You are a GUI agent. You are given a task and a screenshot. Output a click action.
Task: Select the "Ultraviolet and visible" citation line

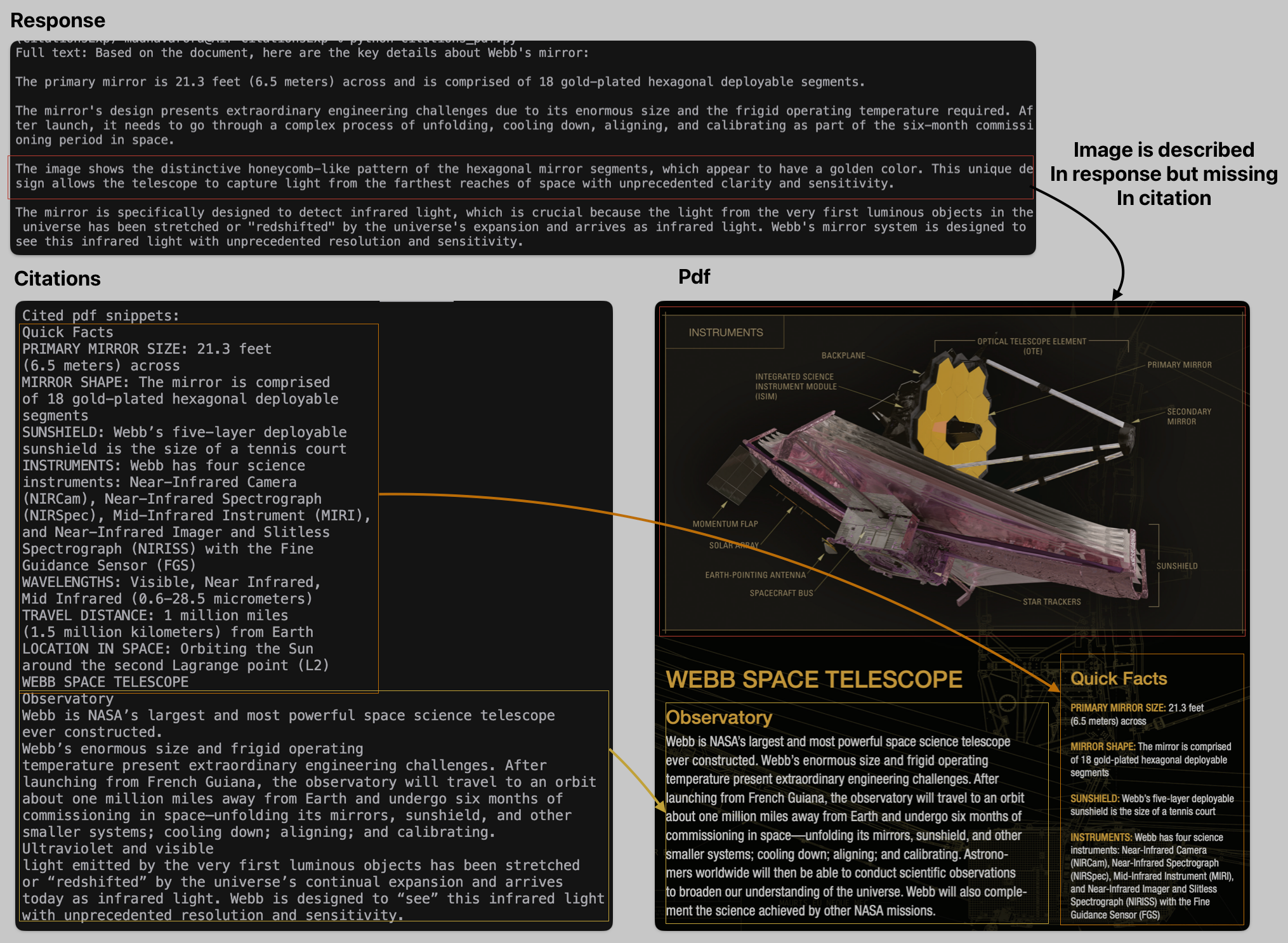(x=118, y=848)
